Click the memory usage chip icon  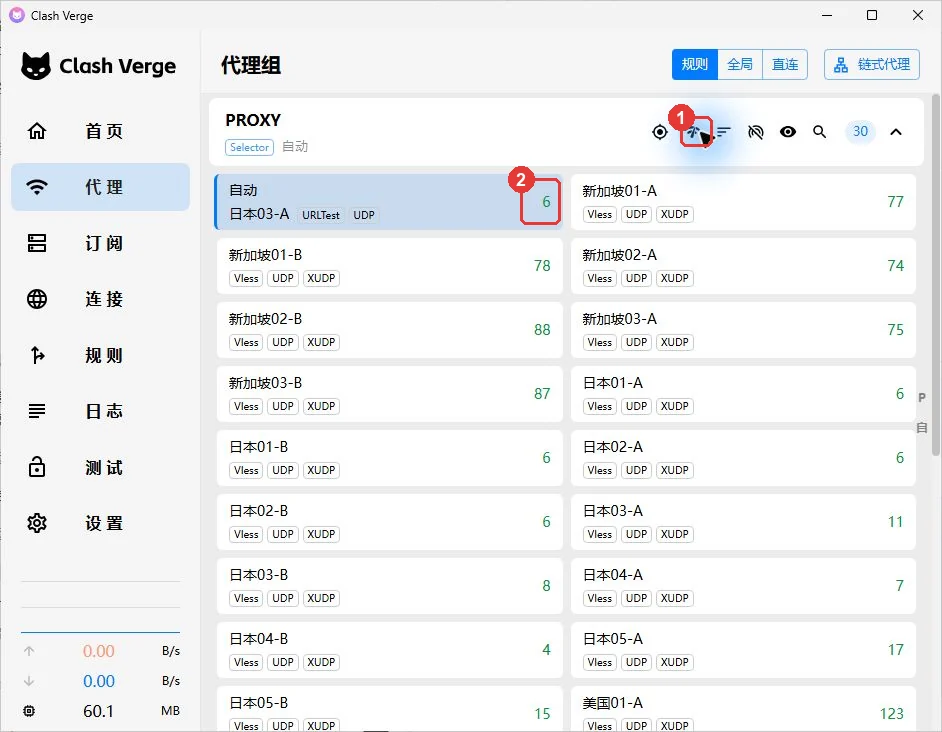click(29, 711)
